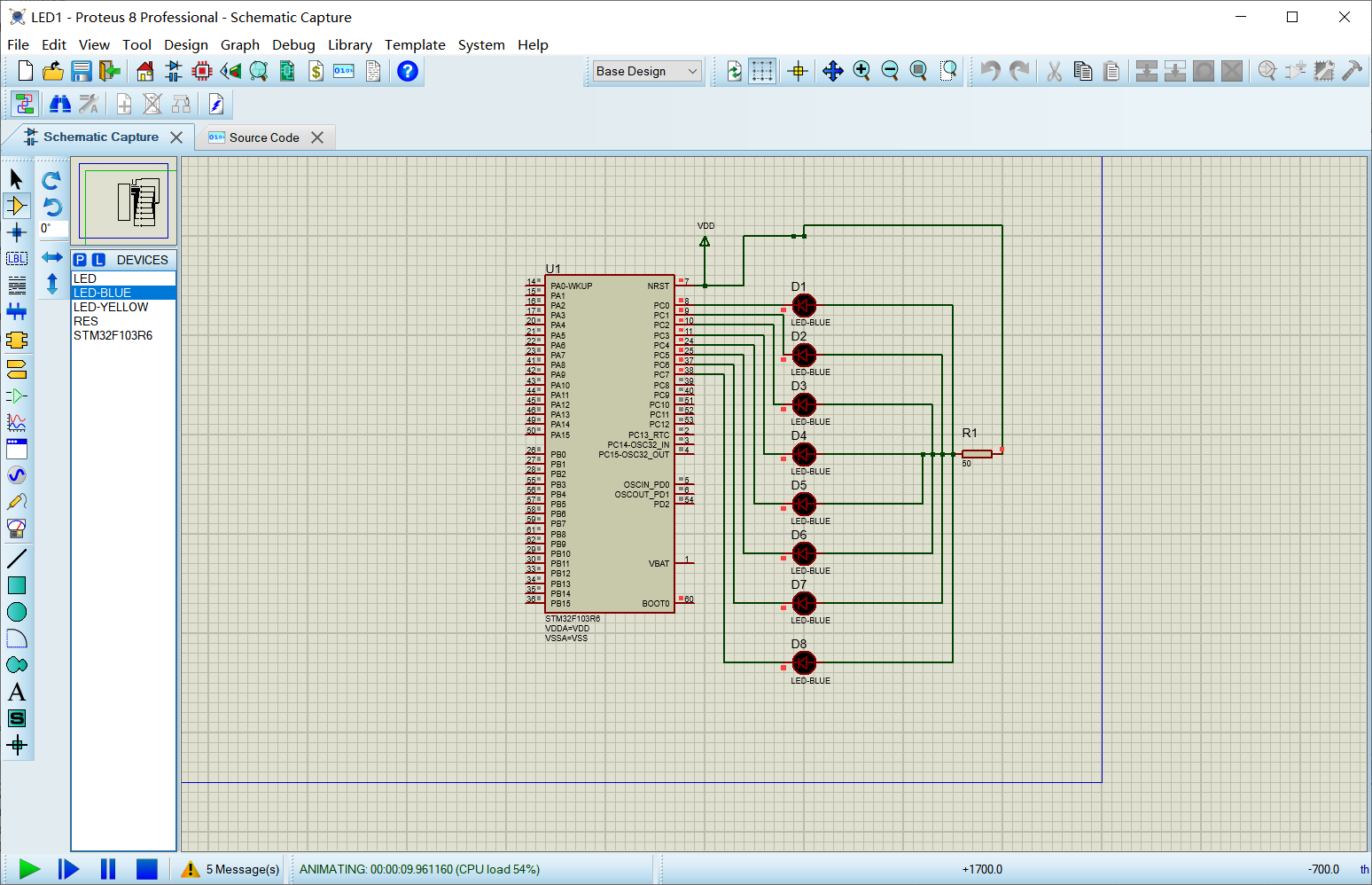Select the 2D Text tool
The height and width of the screenshot is (885, 1372).
(16, 692)
